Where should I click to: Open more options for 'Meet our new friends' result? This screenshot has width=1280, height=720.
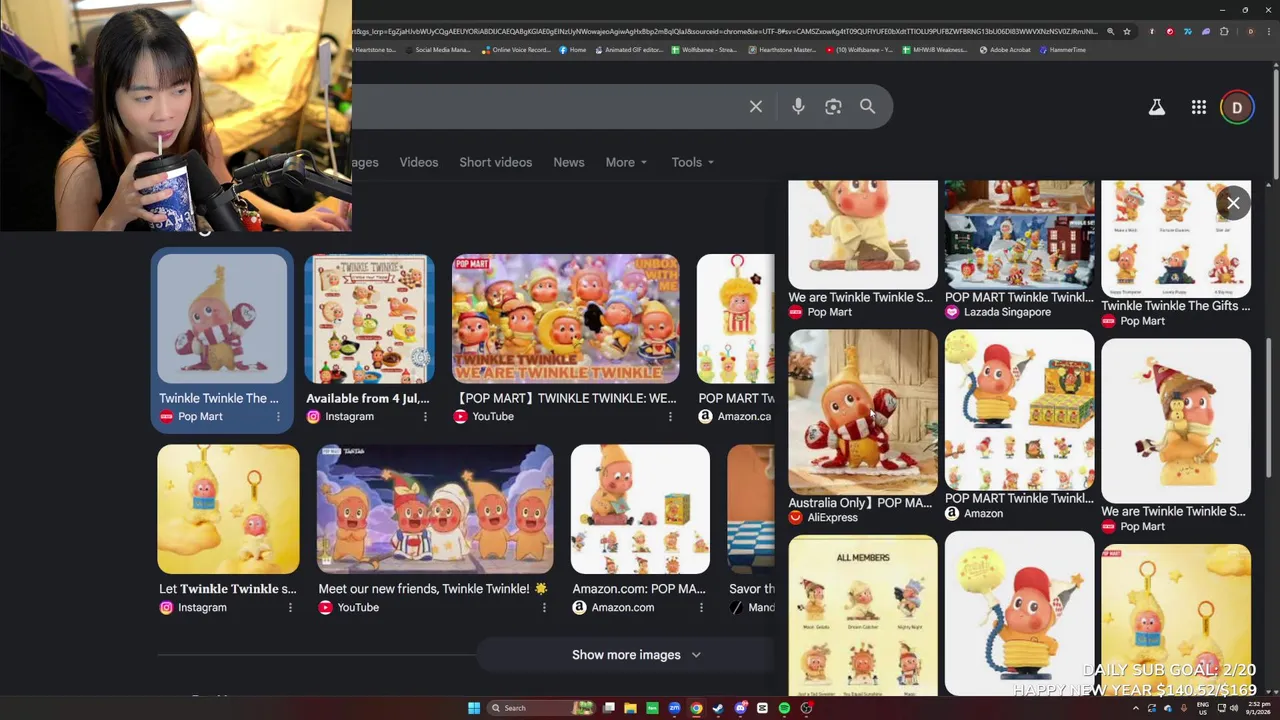(544, 607)
